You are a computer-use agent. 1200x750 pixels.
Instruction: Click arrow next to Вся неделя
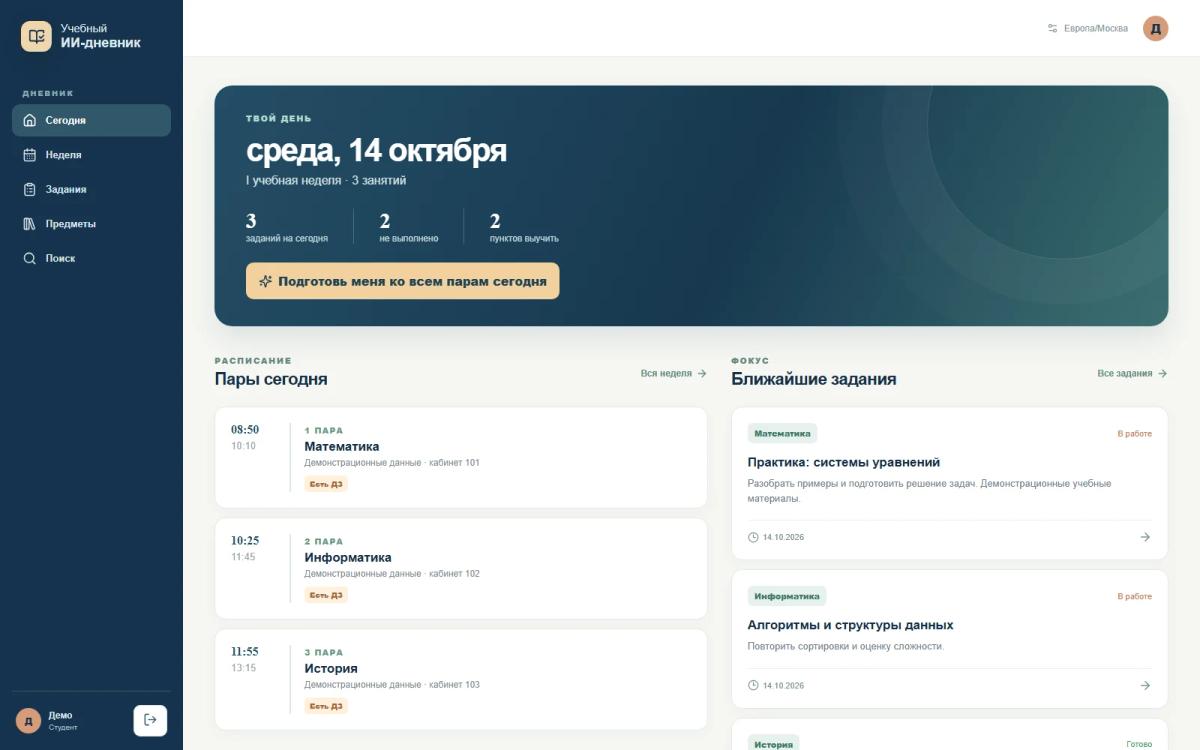(x=702, y=373)
